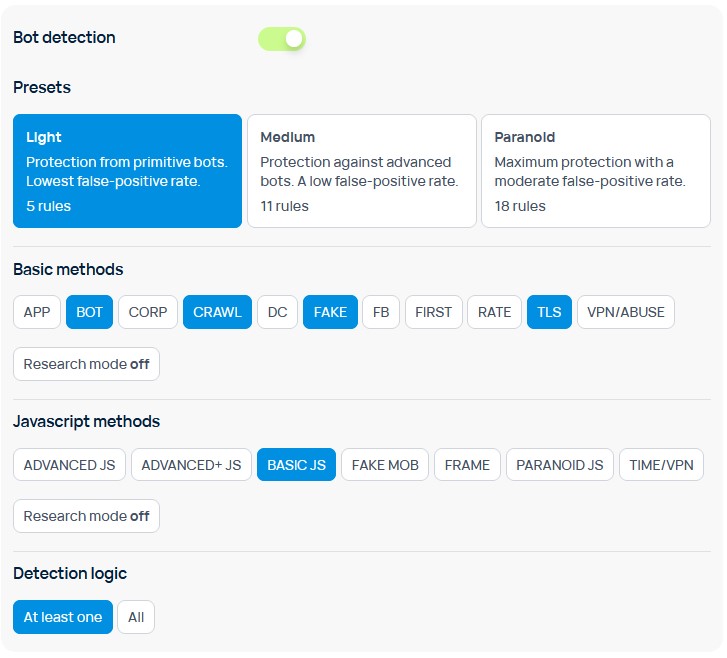Turn on PARANOID JS method

click(559, 465)
